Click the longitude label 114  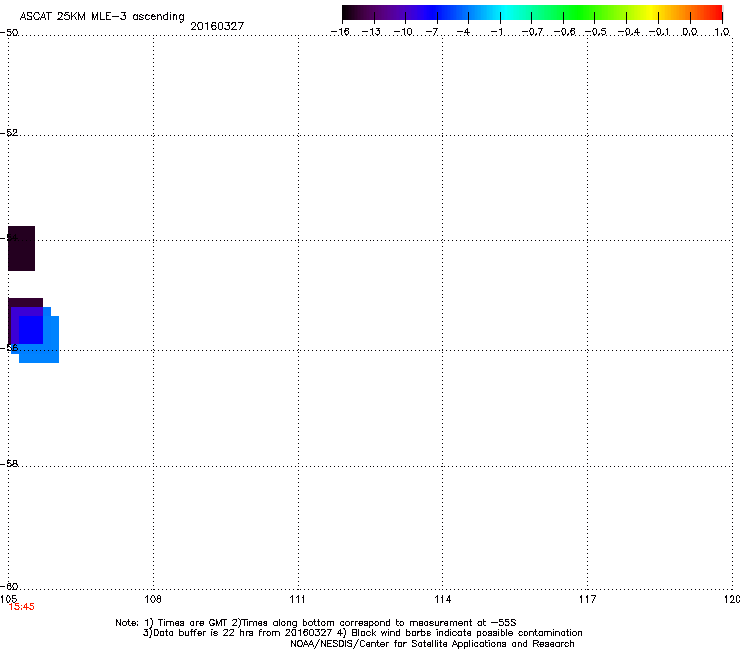443,599
